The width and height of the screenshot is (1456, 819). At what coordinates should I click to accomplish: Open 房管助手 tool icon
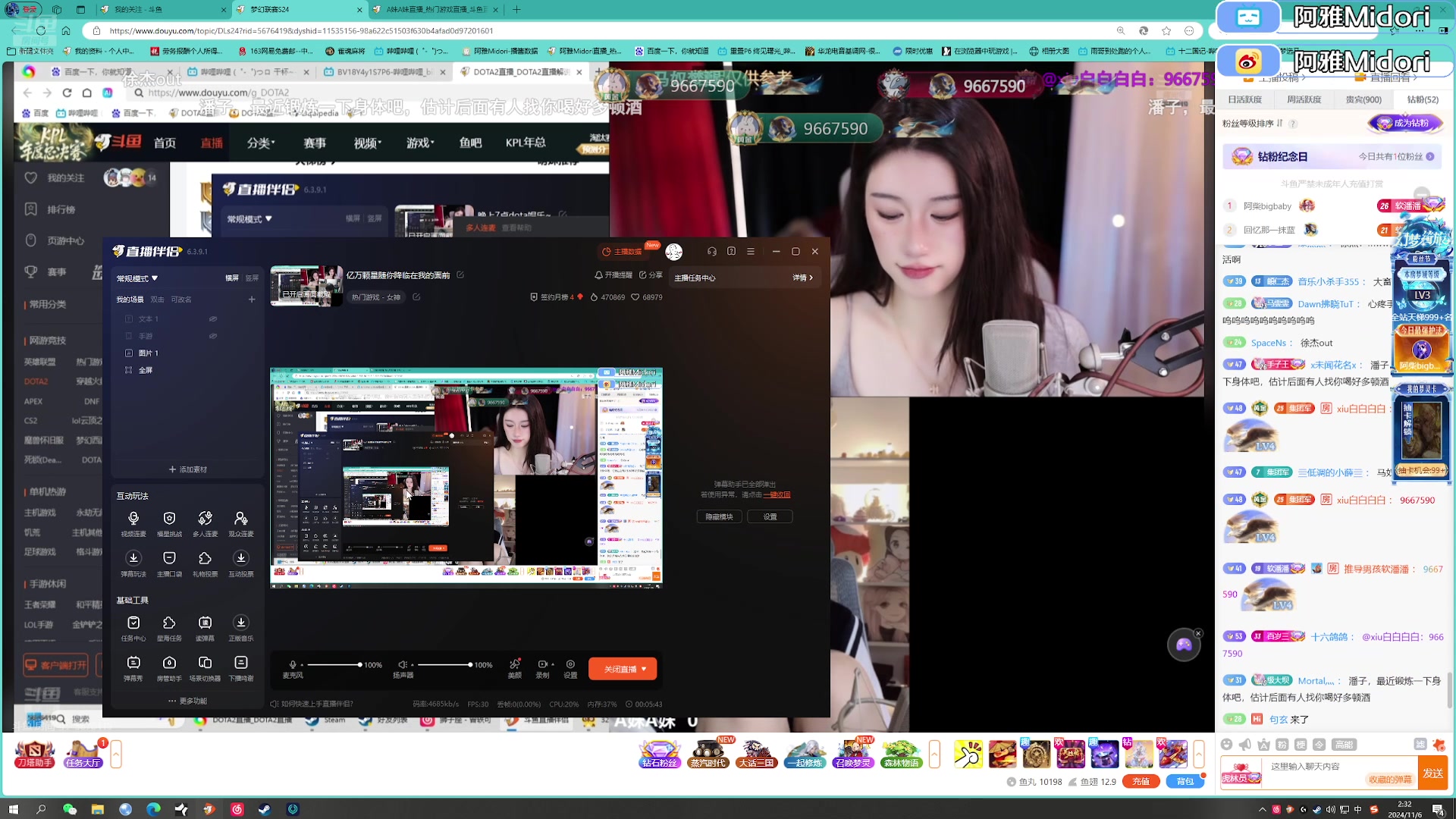[169, 667]
